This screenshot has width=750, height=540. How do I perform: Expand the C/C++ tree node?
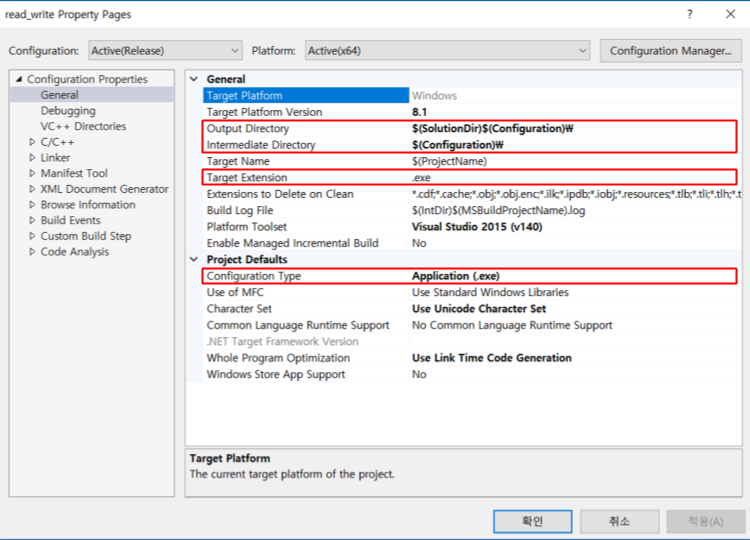33,142
